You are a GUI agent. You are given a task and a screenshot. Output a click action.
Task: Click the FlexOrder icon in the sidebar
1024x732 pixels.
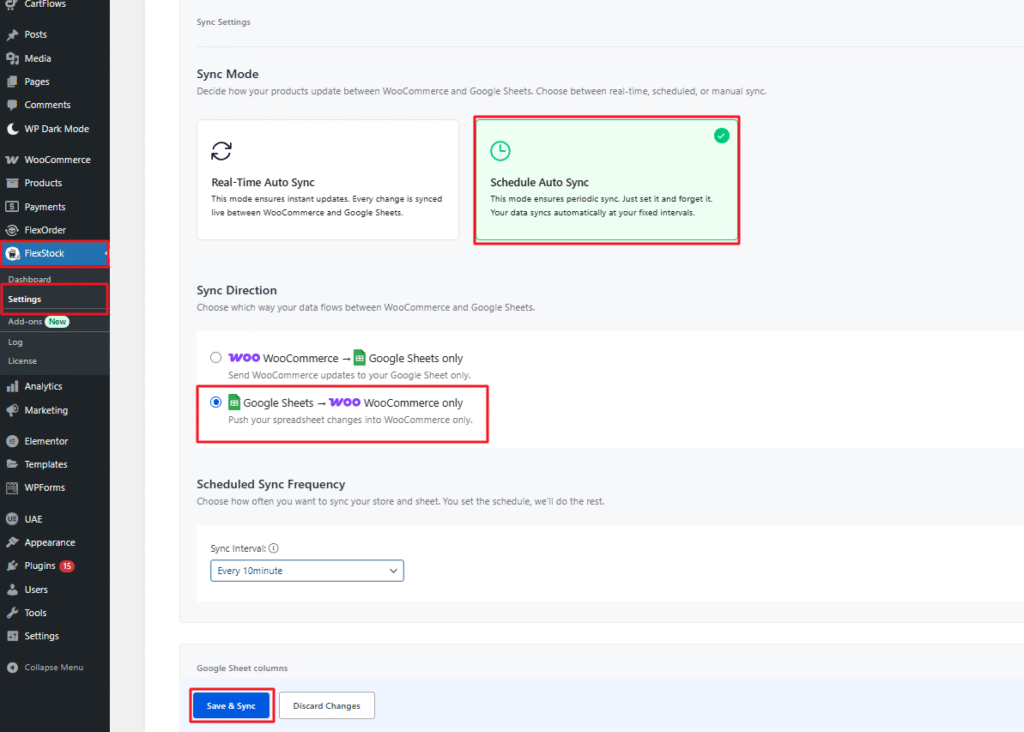pyautogui.click(x=12, y=230)
